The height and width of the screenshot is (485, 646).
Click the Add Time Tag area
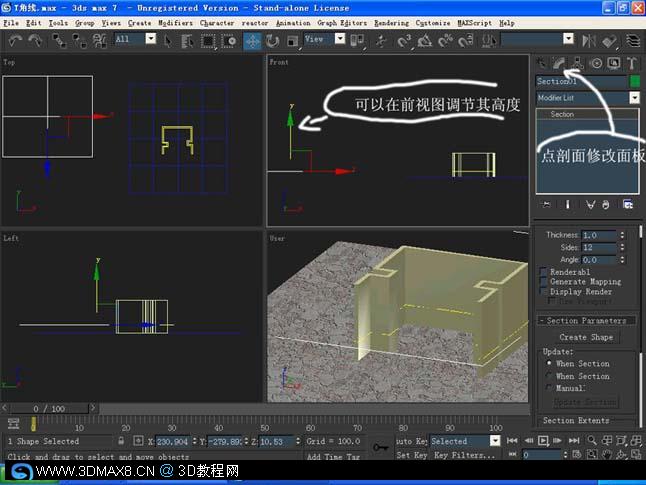point(333,456)
